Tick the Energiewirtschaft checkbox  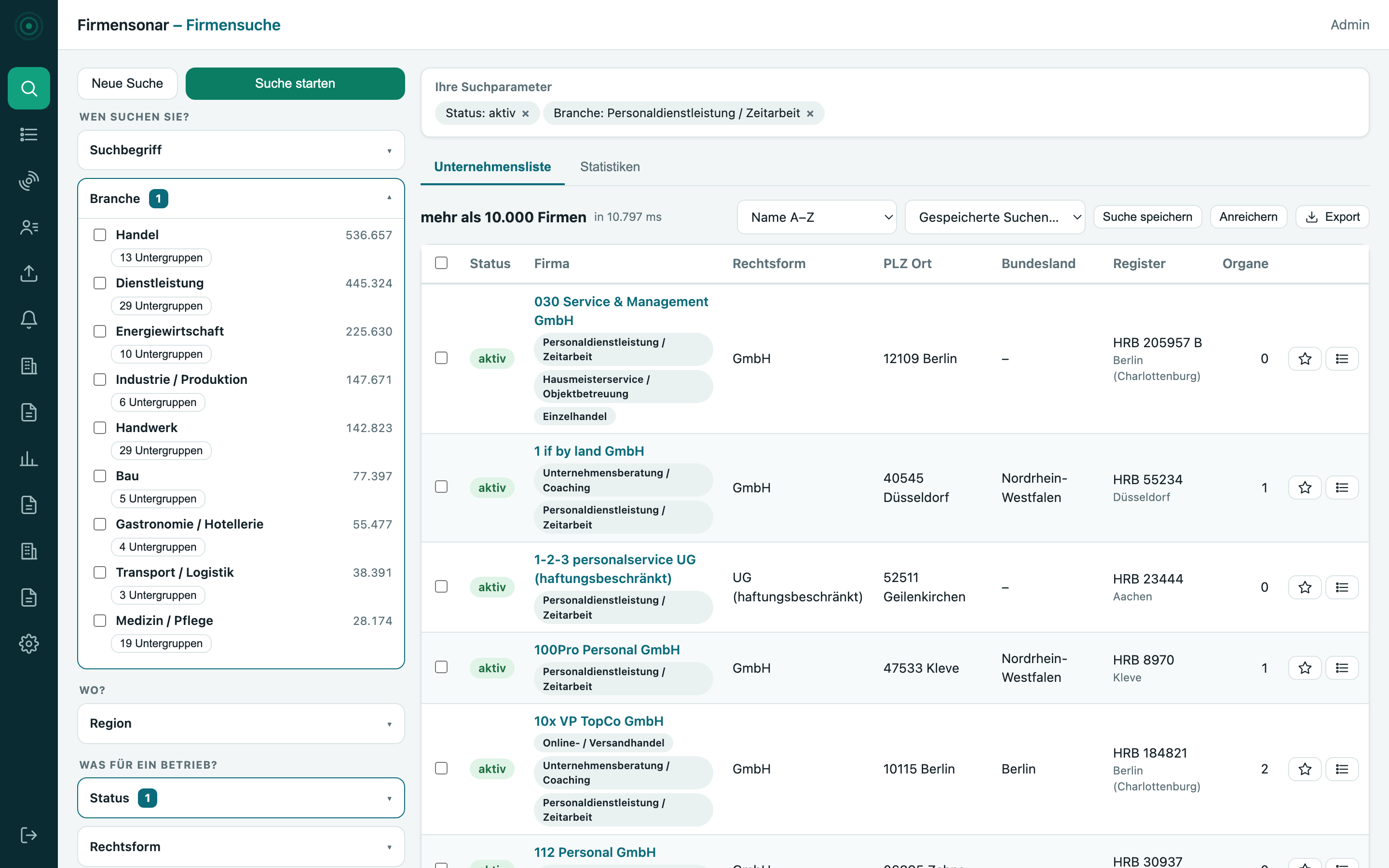[100, 331]
